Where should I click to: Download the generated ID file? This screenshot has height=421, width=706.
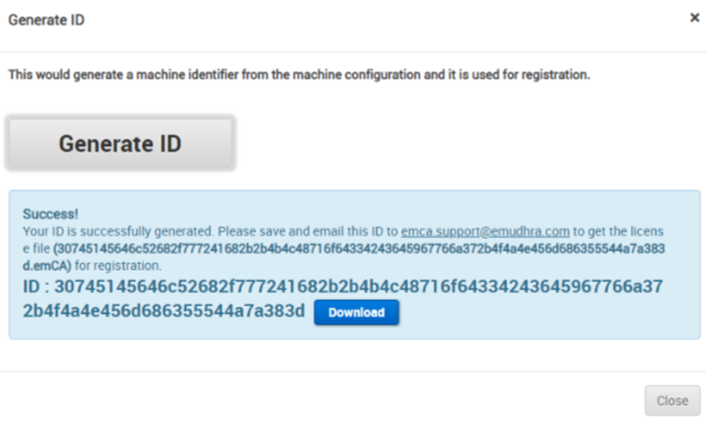356,313
